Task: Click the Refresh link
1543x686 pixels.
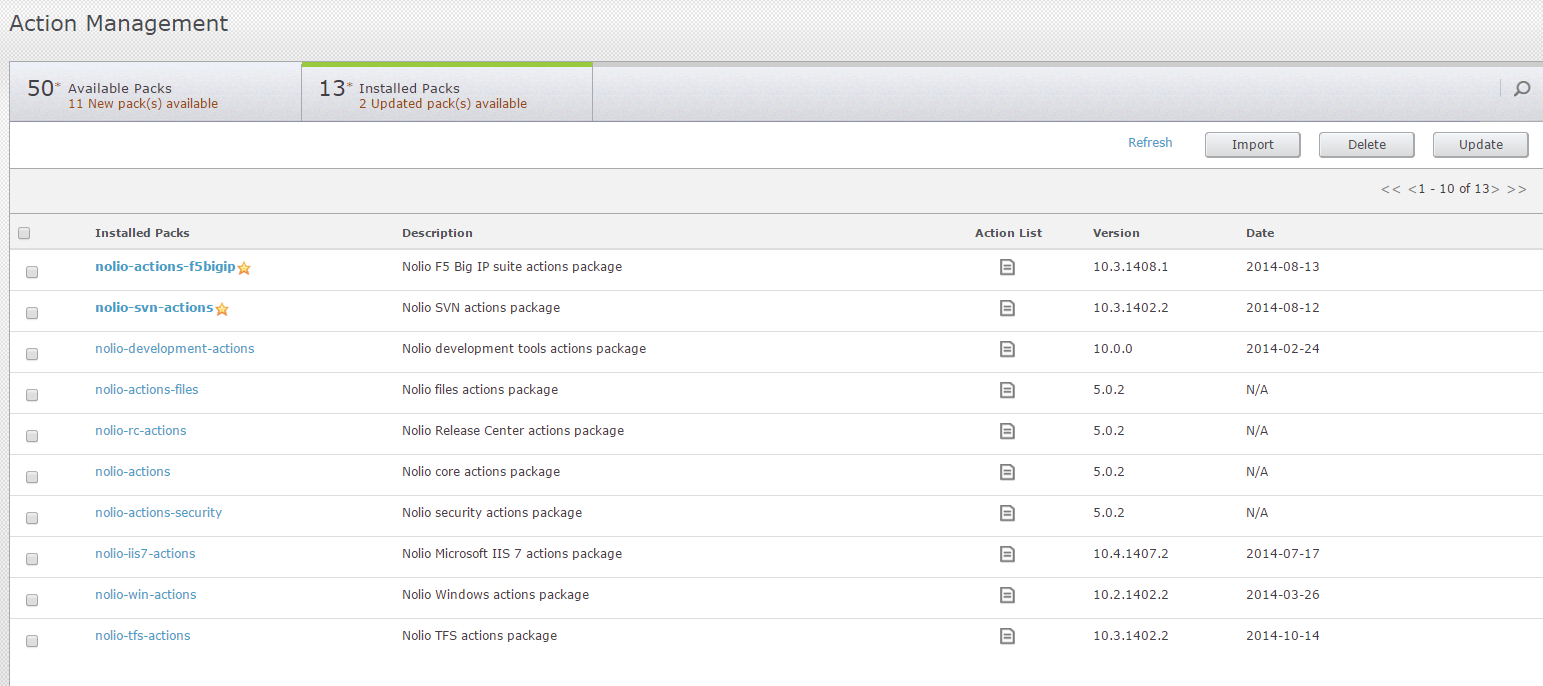Action: tap(1149, 142)
